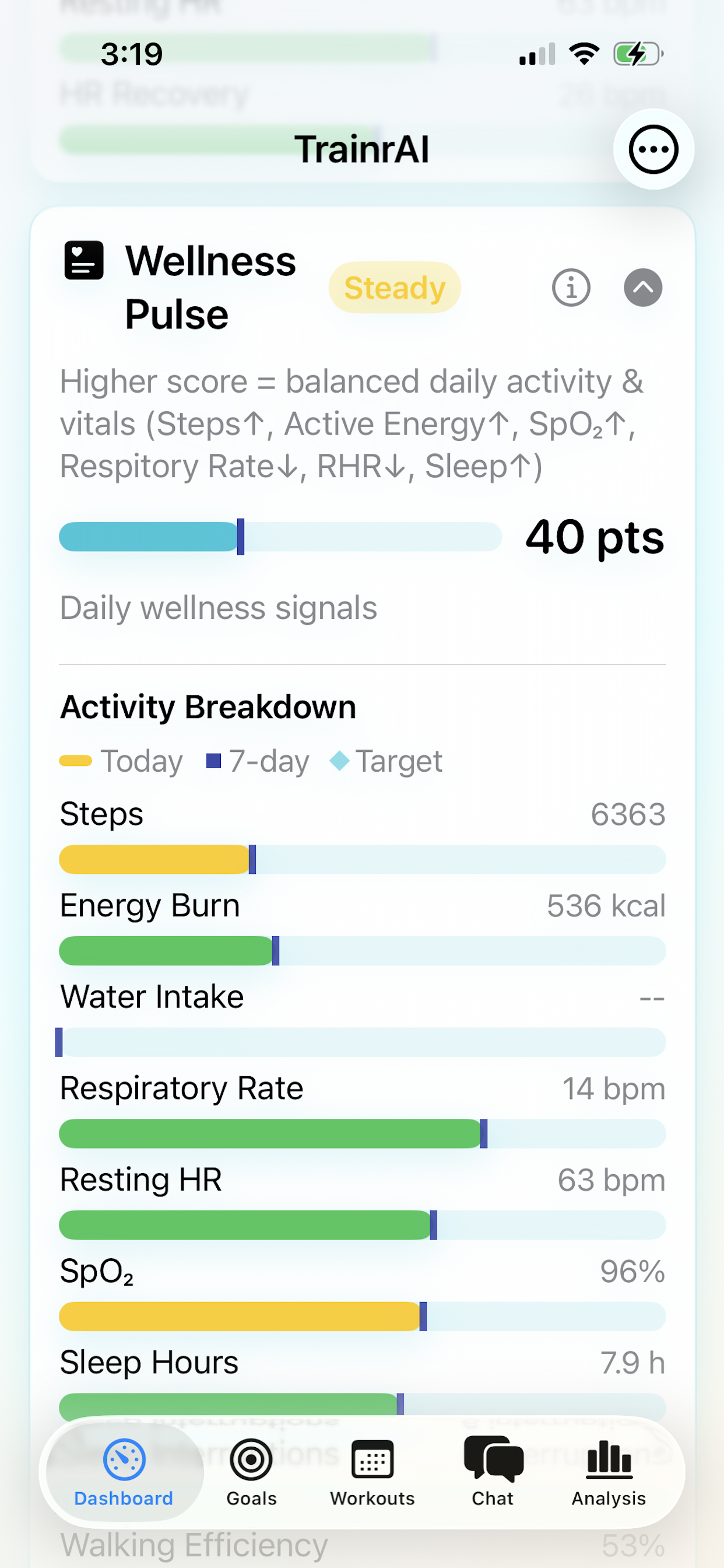Tap the 40 pts wellness score bar
The width and height of the screenshot is (724, 1568).
(x=280, y=537)
